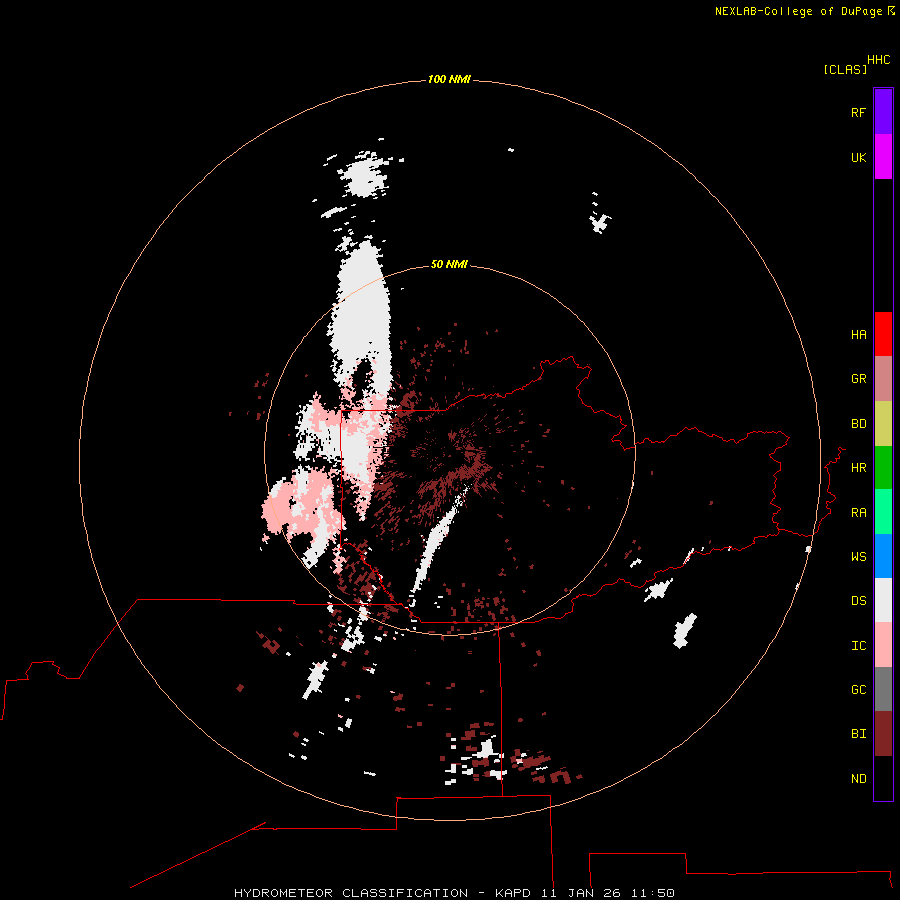
Task: Select the BD yellow legend block
Action: (x=883, y=424)
